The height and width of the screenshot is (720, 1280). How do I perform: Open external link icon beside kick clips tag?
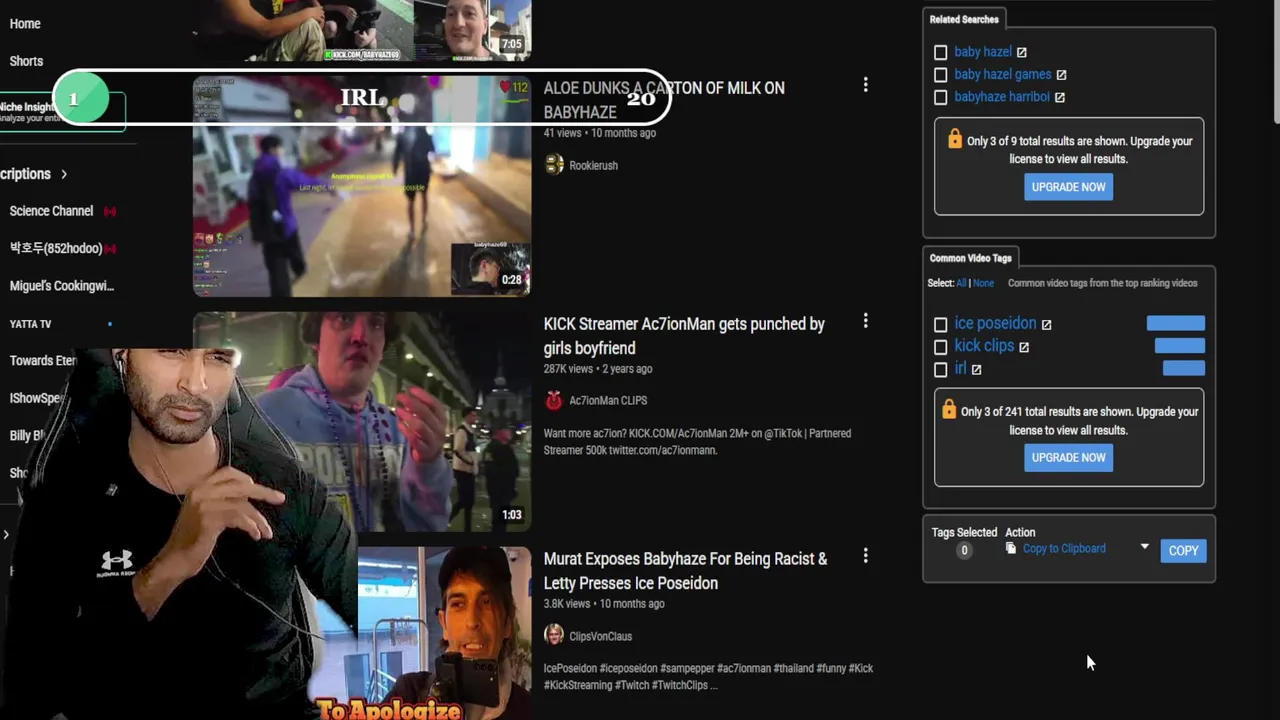[x=1023, y=347]
